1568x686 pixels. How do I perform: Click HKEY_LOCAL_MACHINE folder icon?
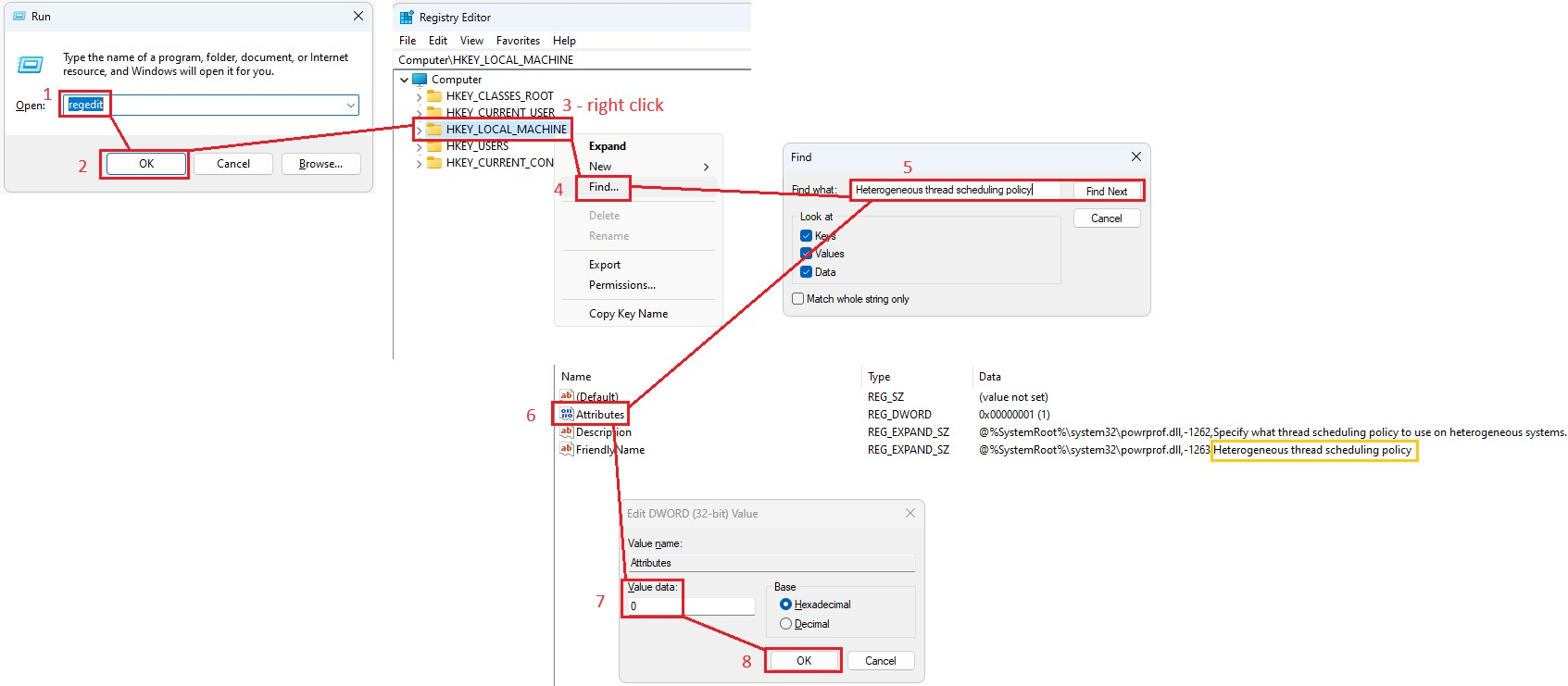[434, 130]
